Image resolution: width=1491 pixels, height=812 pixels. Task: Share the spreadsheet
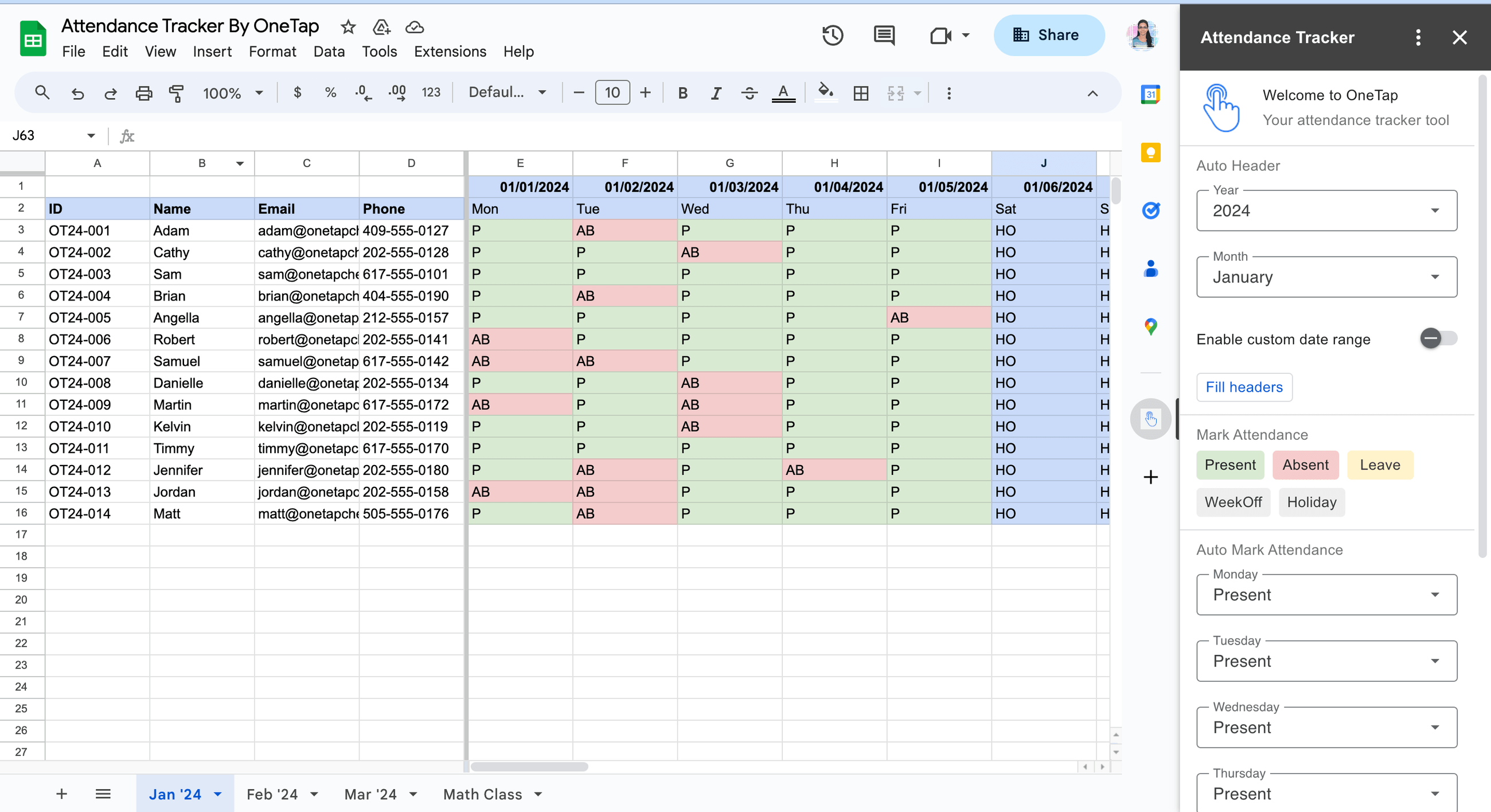pyautogui.click(x=1049, y=36)
